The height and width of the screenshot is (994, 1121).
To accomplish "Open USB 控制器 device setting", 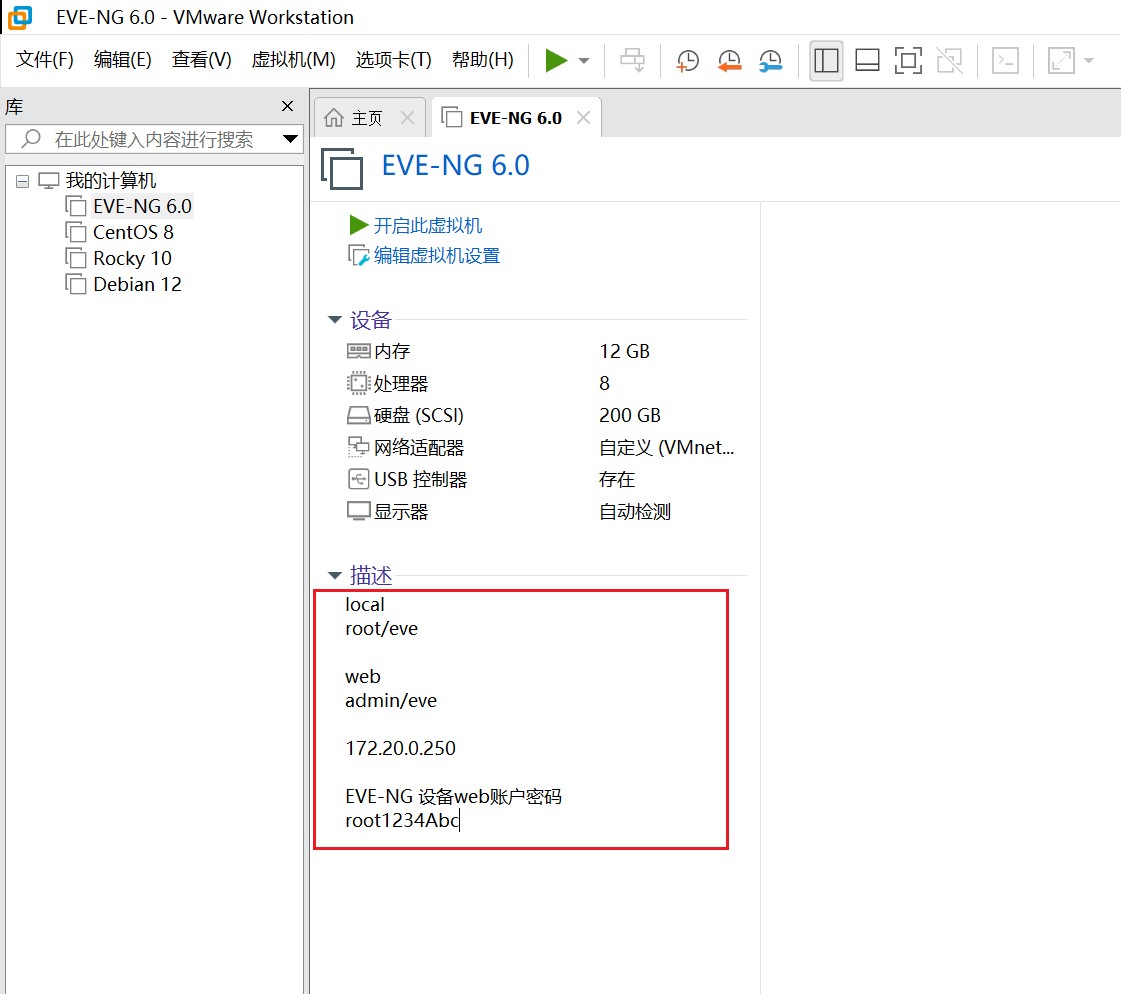I will coord(420,479).
